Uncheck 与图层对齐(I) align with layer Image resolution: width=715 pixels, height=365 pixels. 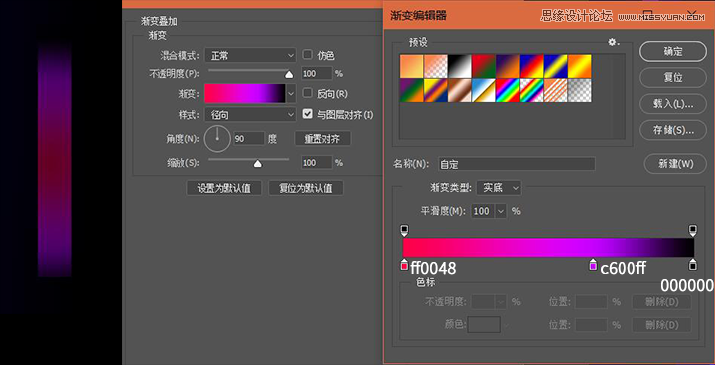308,114
